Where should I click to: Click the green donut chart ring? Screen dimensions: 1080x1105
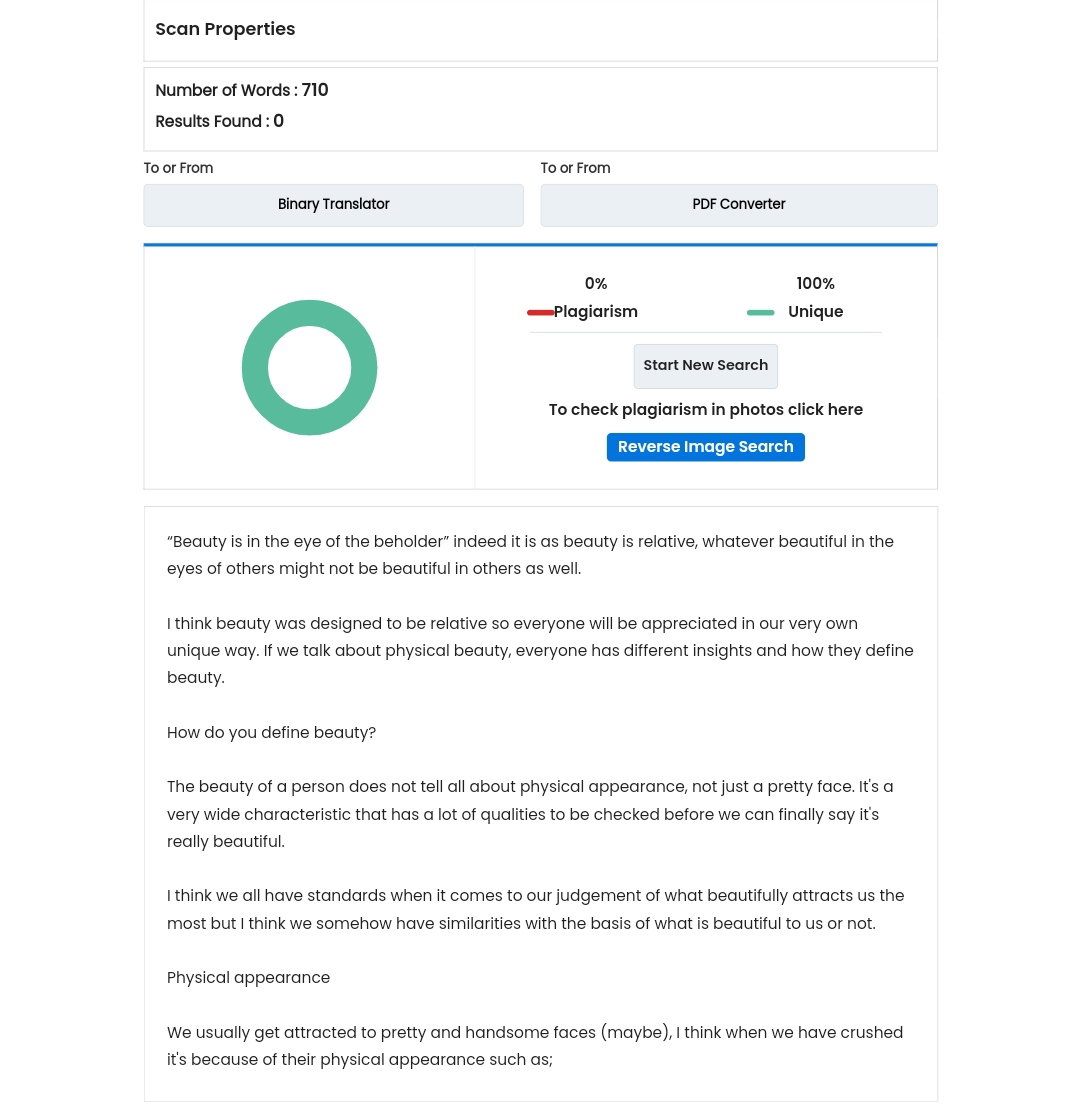(x=309, y=313)
